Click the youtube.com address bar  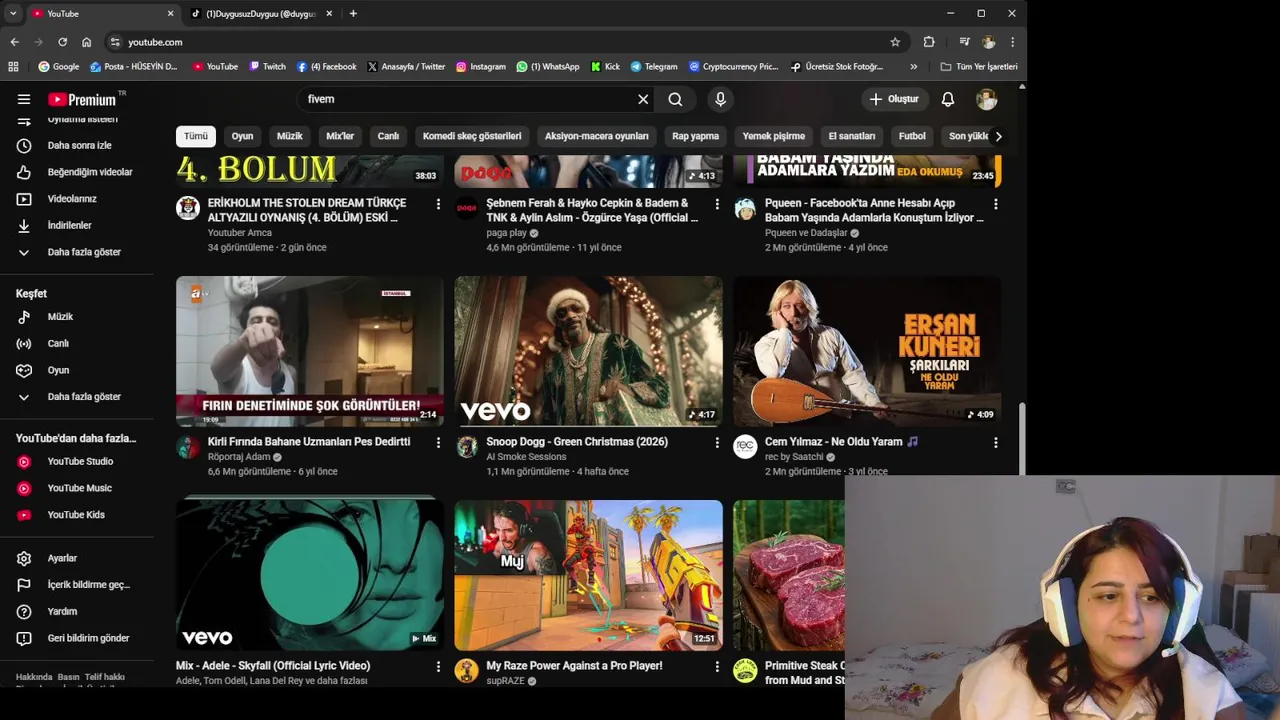500,42
